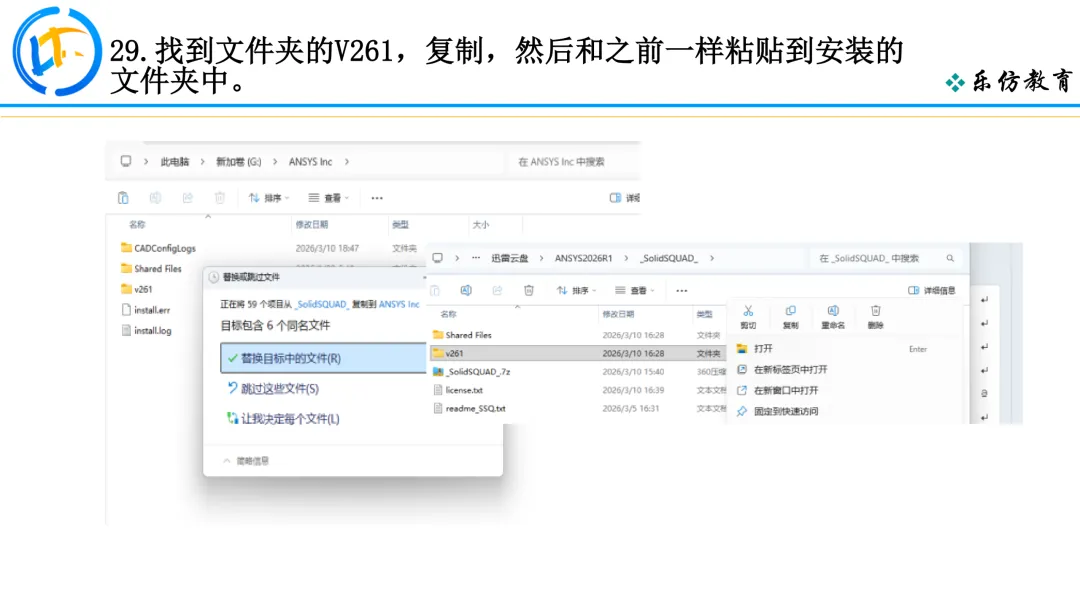Click the search magnifier in _SolidSQUAD_ search box
The width and height of the screenshot is (1080, 608).
[x=950, y=258]
